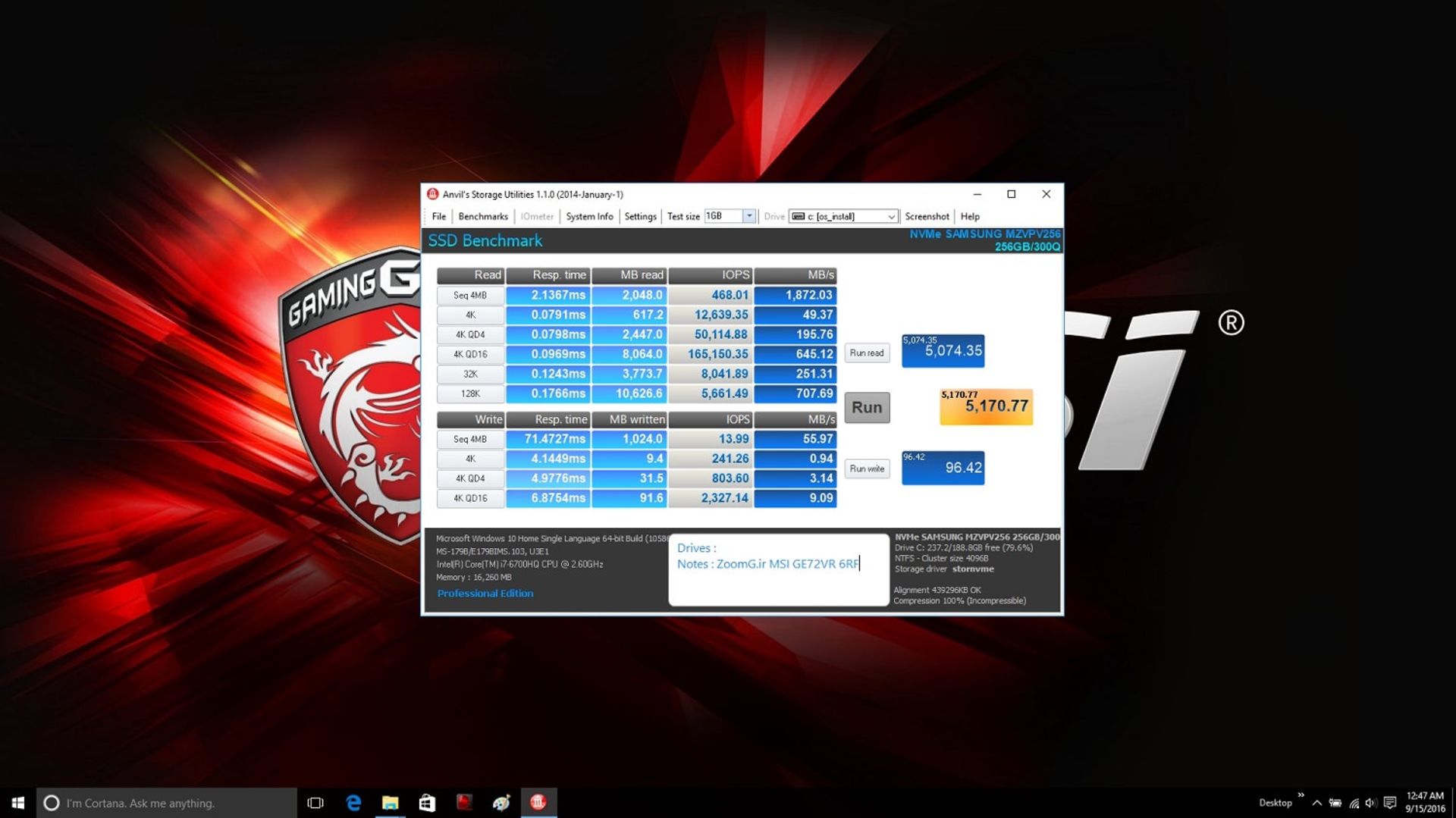Select Anvil's Storage Utilities taskbar icon

click(538, 803)
